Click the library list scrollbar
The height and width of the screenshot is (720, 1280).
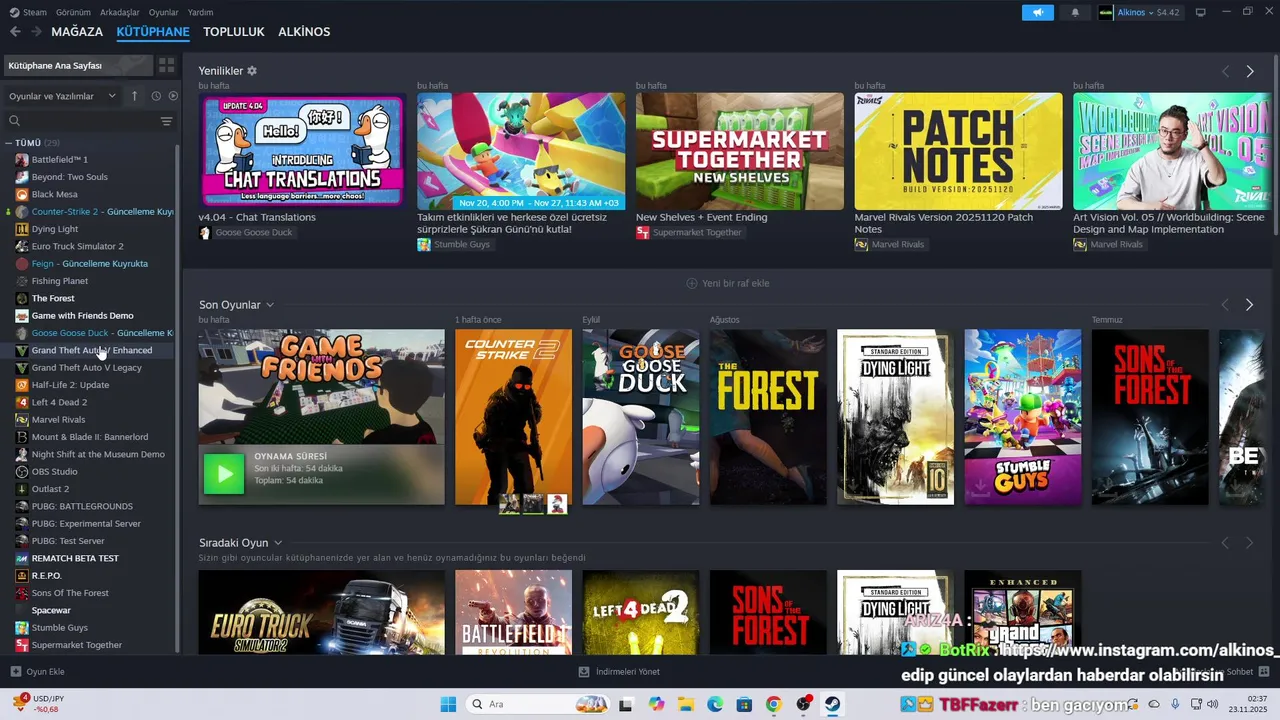coord(178,400)
